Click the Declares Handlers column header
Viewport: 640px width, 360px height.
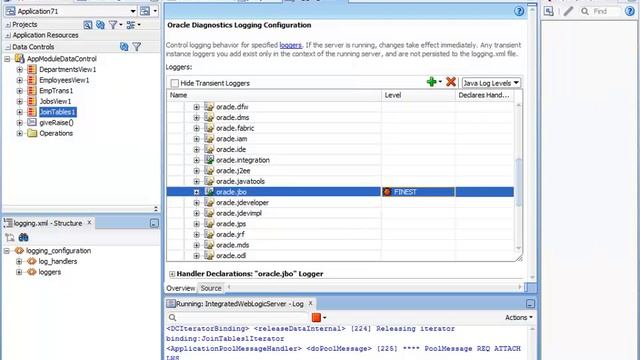(484, 95)
